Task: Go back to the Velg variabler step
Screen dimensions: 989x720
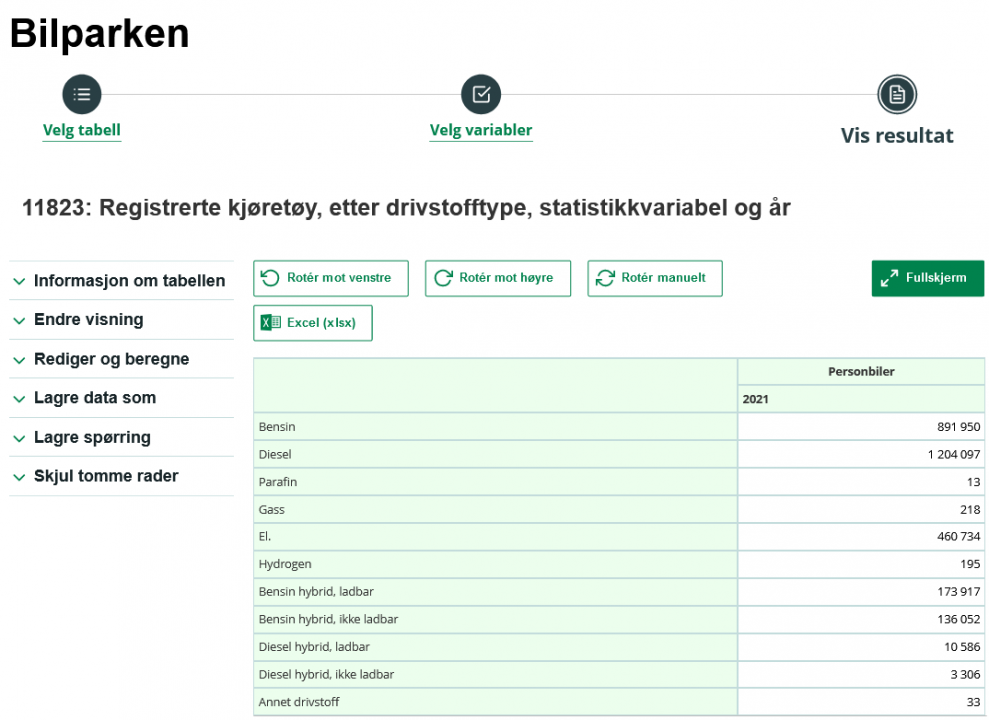Action: 481,130
